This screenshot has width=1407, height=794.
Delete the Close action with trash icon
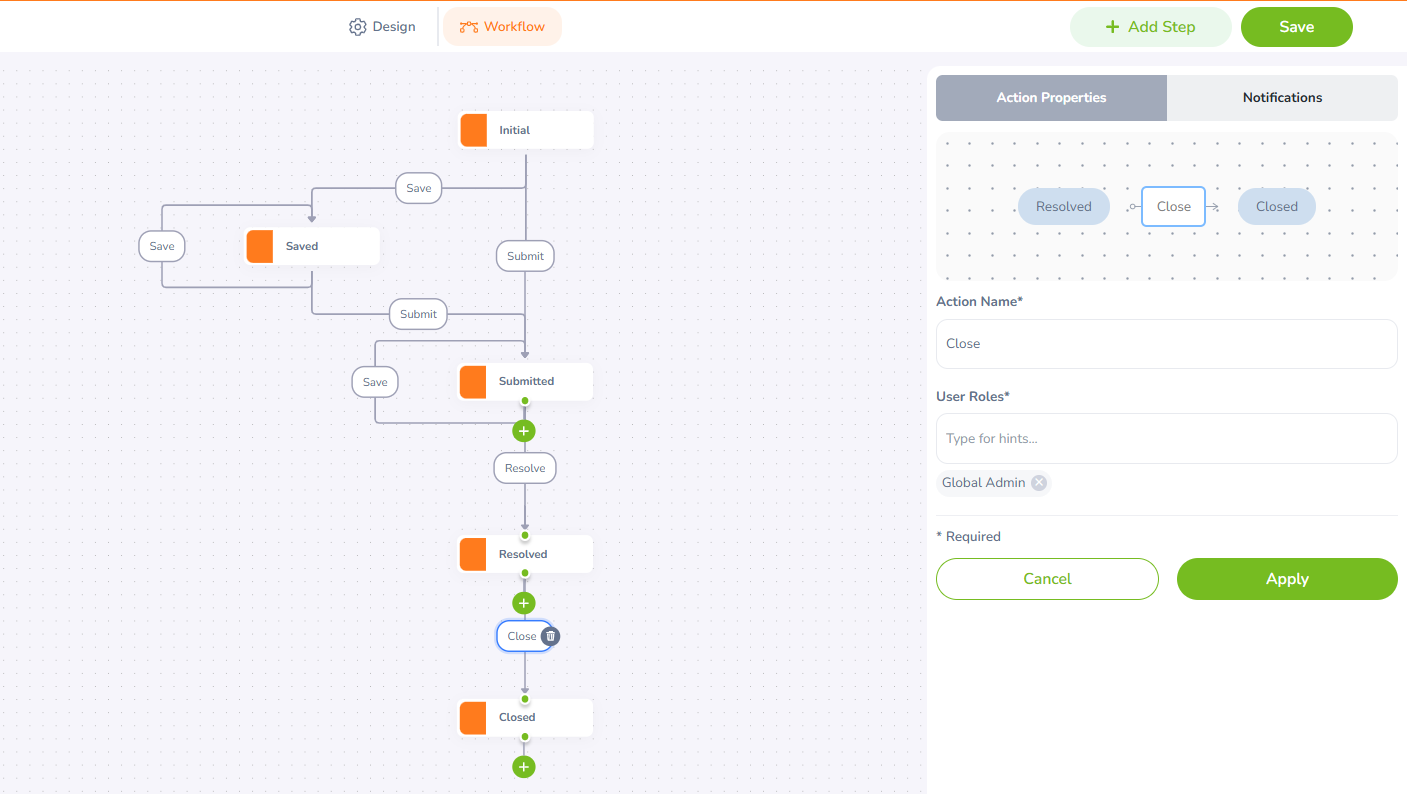tap(550, 636)
